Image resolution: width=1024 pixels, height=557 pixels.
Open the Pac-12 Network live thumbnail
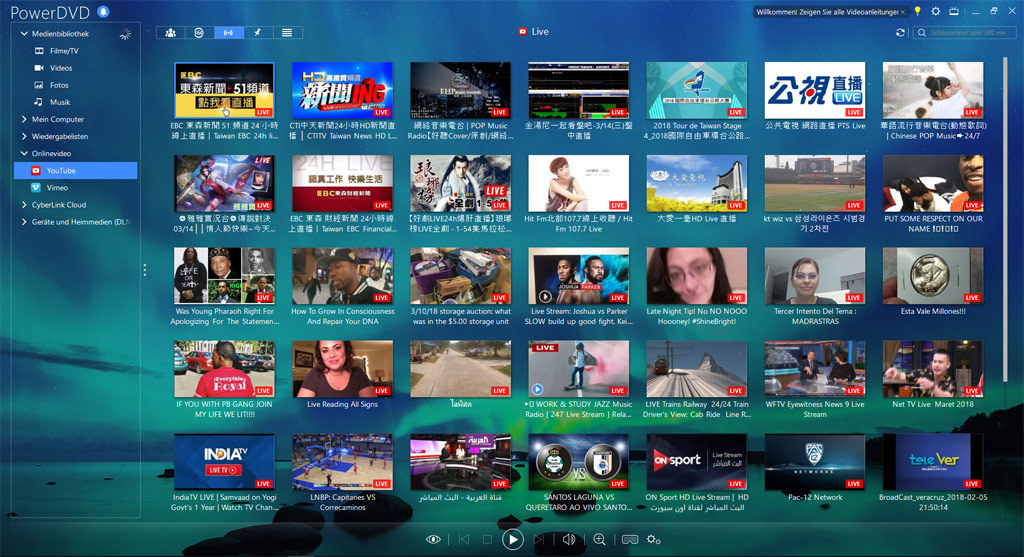pos(814,462)
